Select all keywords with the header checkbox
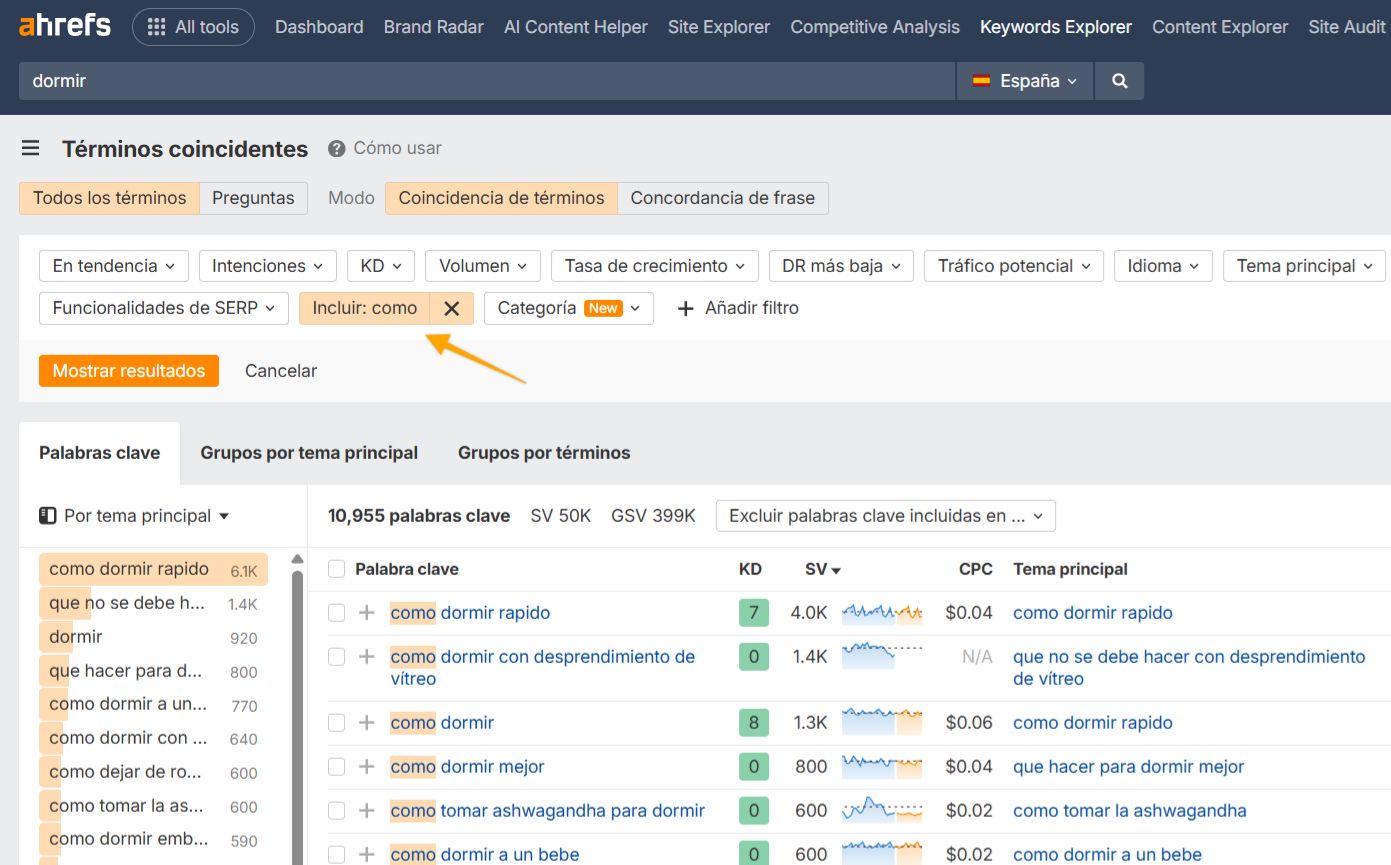Image resolution: width=1391 pixels, height=865 pixels. tap(336, 569)
